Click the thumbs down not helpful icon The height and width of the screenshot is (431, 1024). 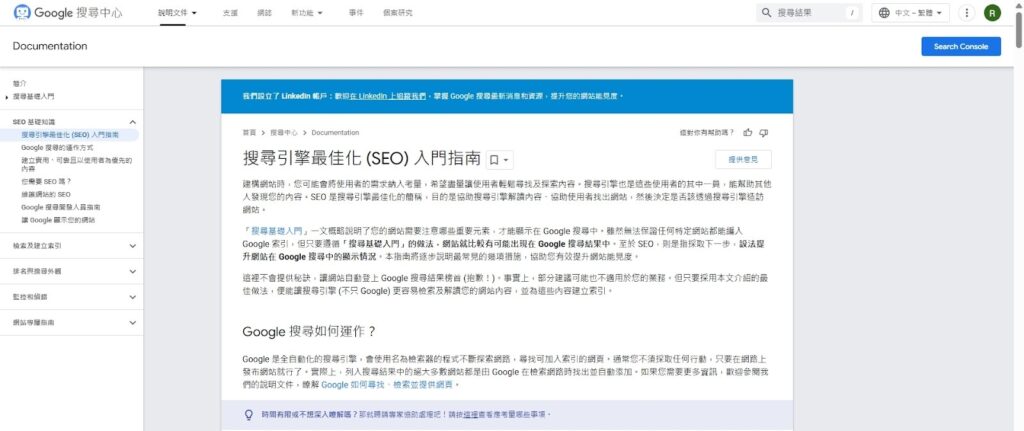pos(763,132)
